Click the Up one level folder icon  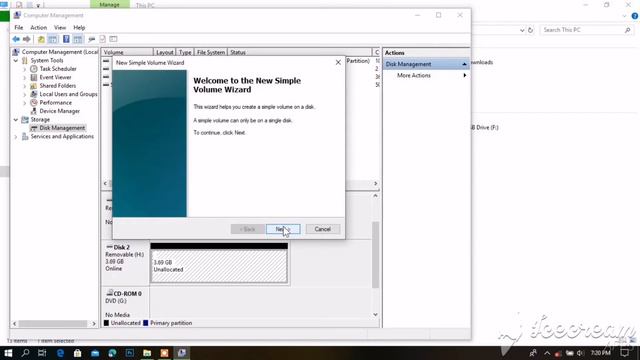tap(41, 39)
